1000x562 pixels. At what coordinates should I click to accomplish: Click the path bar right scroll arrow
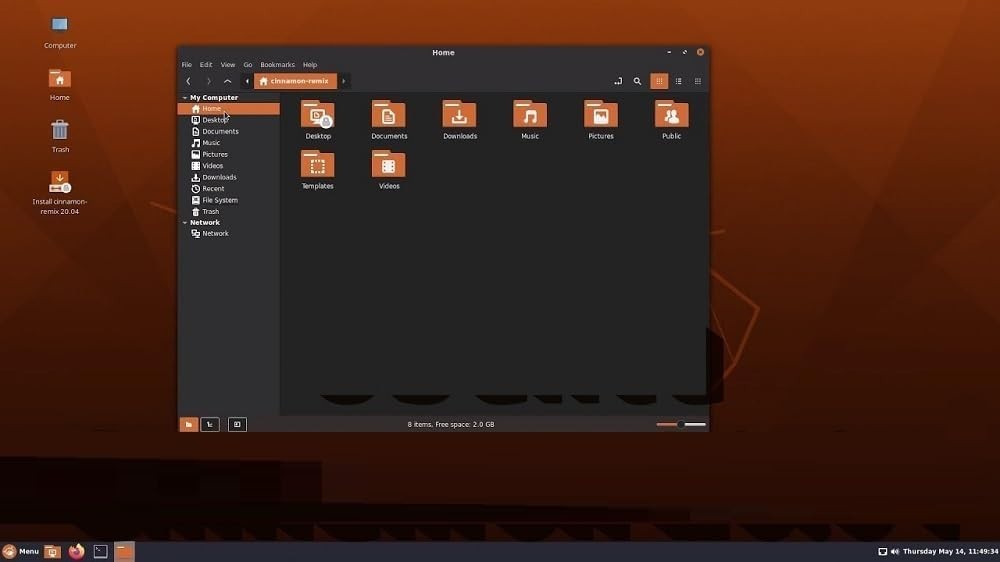(x=344, y=81)
